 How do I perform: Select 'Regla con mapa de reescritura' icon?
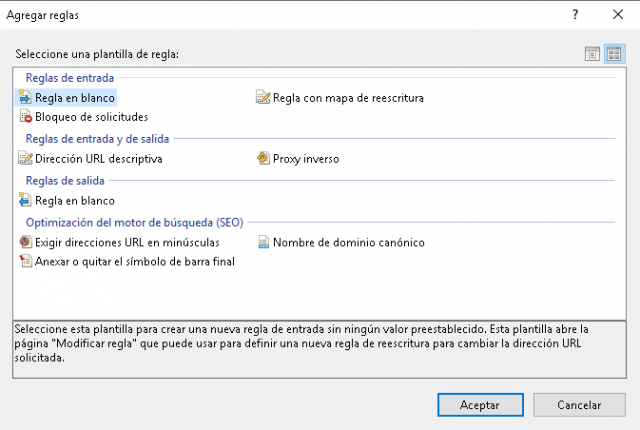pos(263,98)
